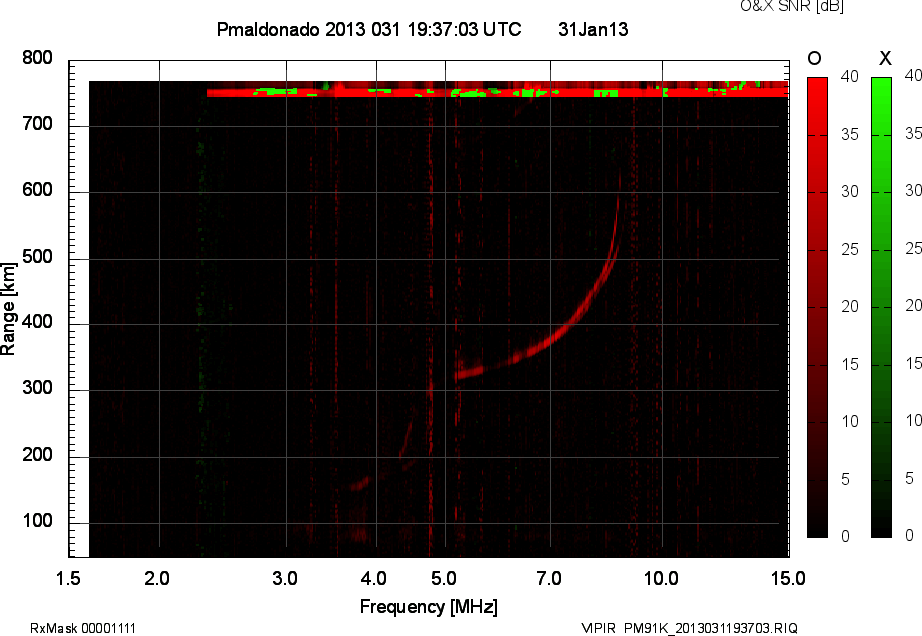Click the 600 range tick label
This screenshot has width=922, height=636.
[x=37, y=190]
